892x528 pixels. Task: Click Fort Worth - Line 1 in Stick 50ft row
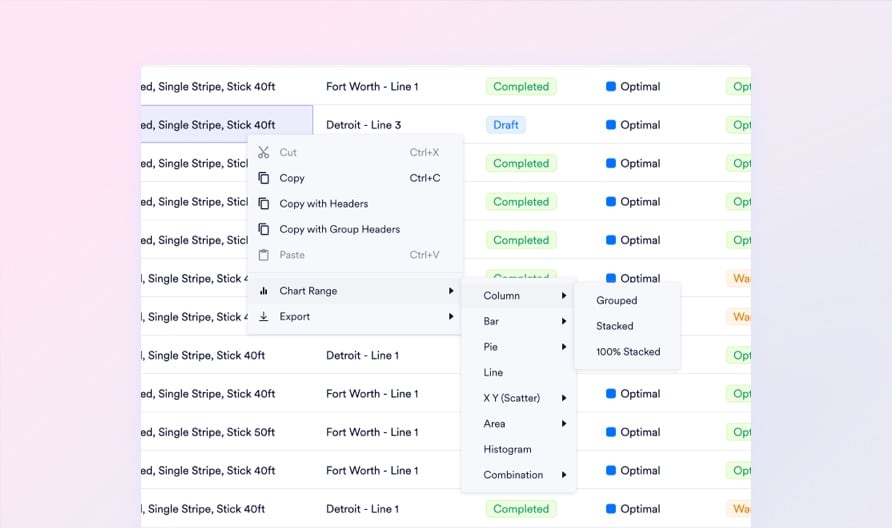pyautogui.click(x=372, y=432)
